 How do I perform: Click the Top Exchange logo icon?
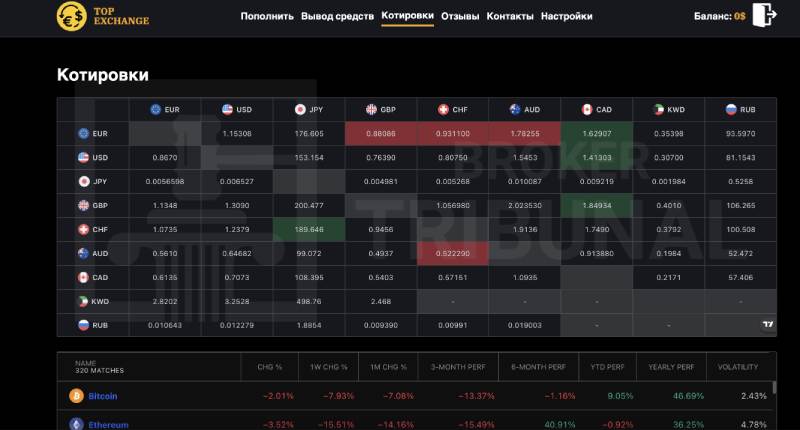point(71,16)
